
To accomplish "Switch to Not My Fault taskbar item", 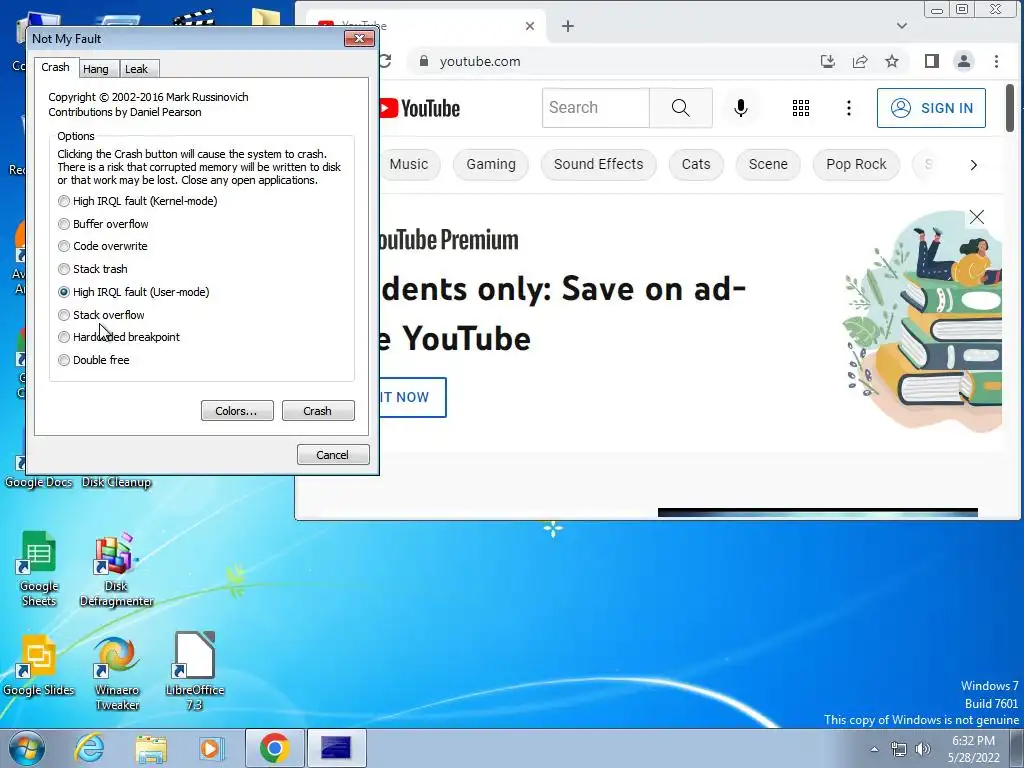I will (336, 748).
